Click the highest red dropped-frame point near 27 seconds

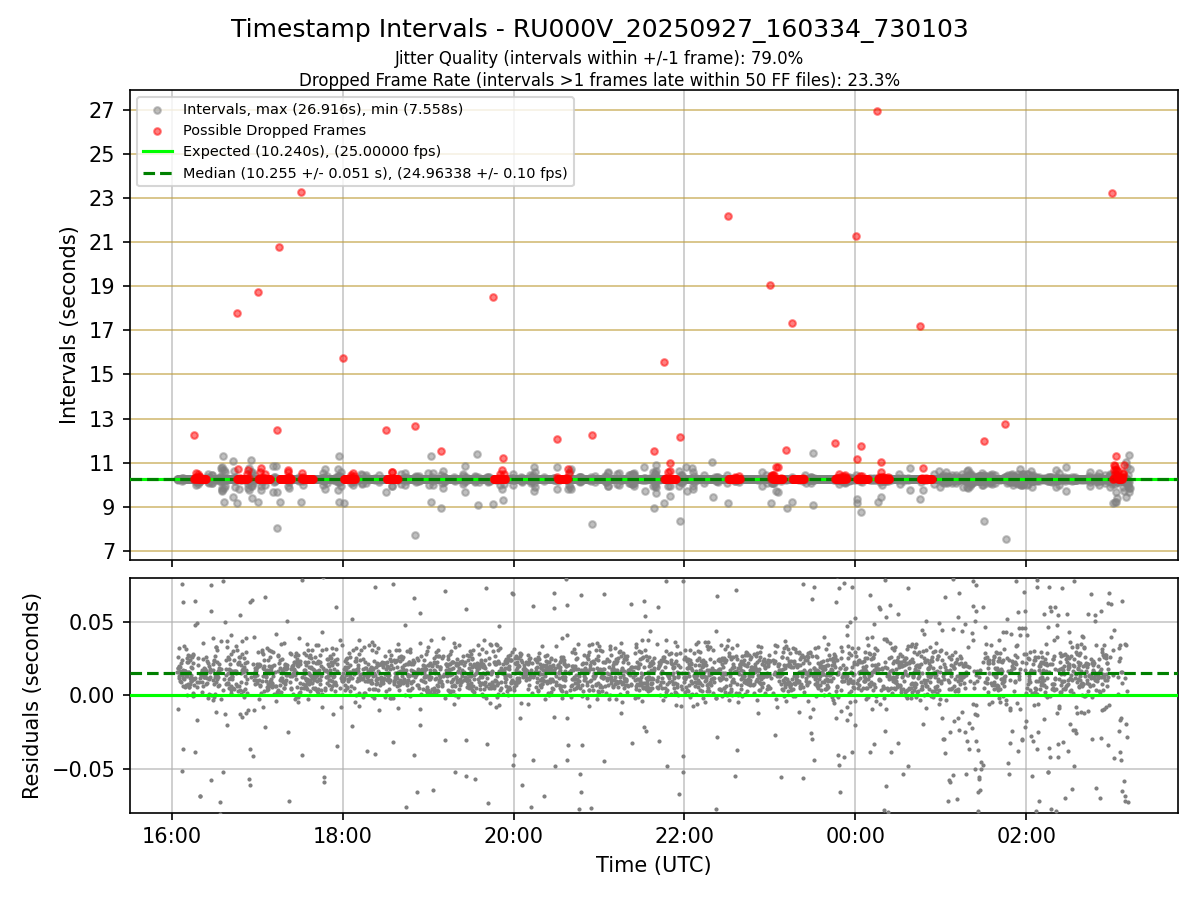877,111
